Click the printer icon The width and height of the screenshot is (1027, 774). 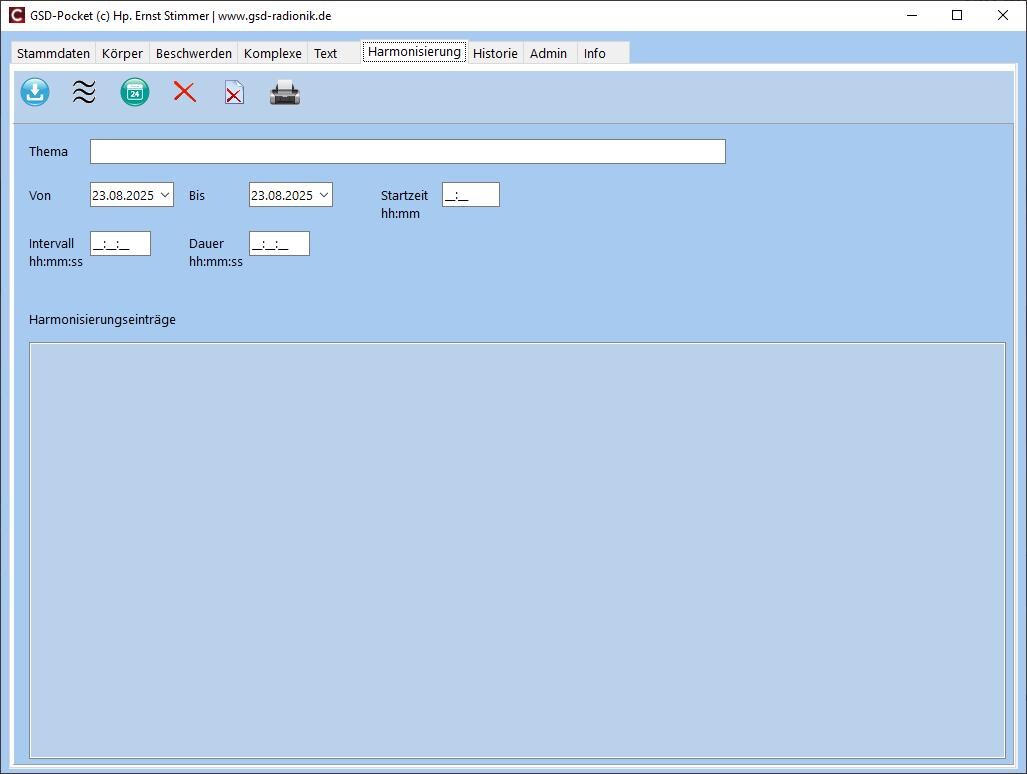(x=285, y=93)
